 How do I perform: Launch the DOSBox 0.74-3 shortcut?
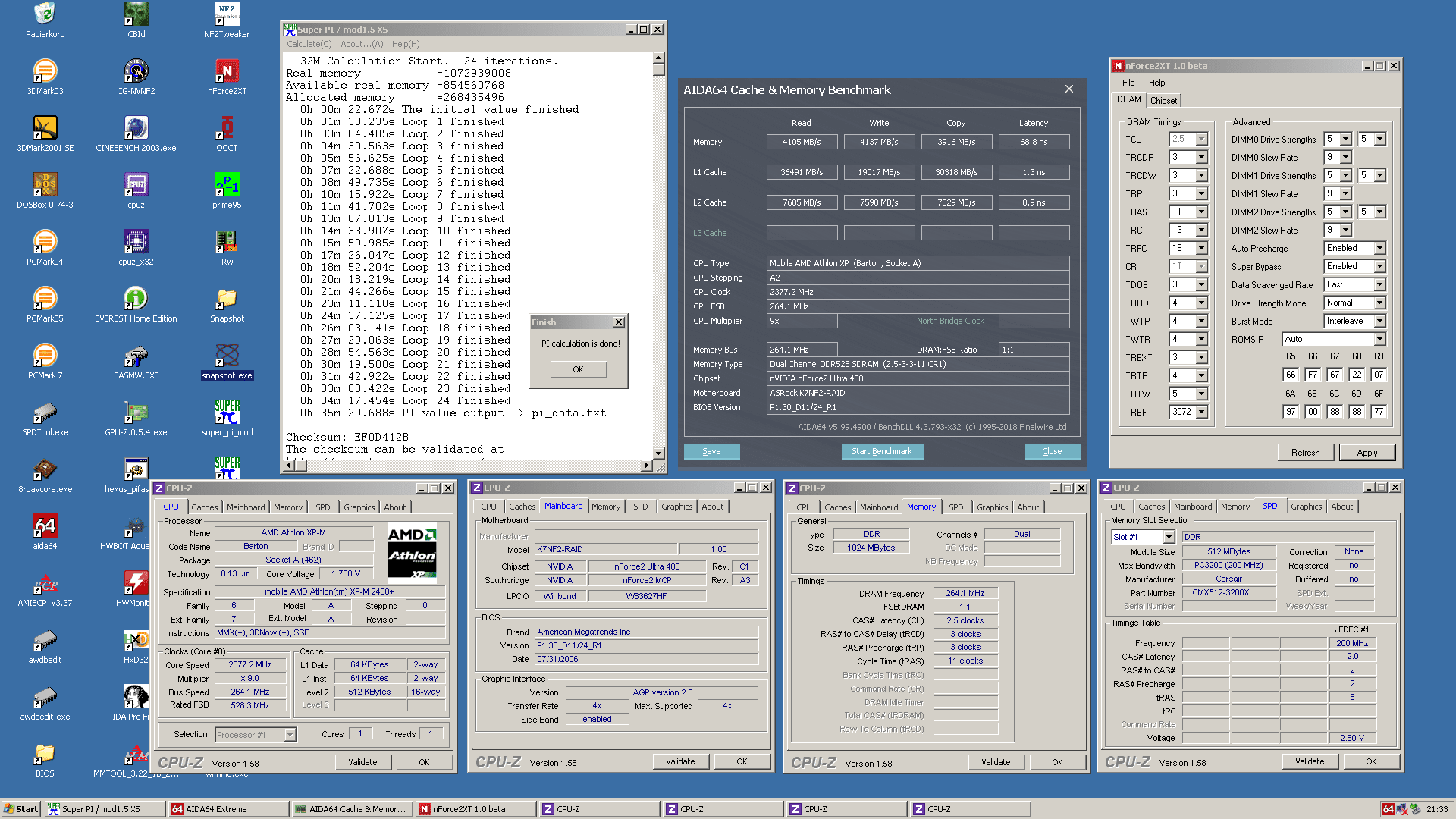(x=45, y=191)
